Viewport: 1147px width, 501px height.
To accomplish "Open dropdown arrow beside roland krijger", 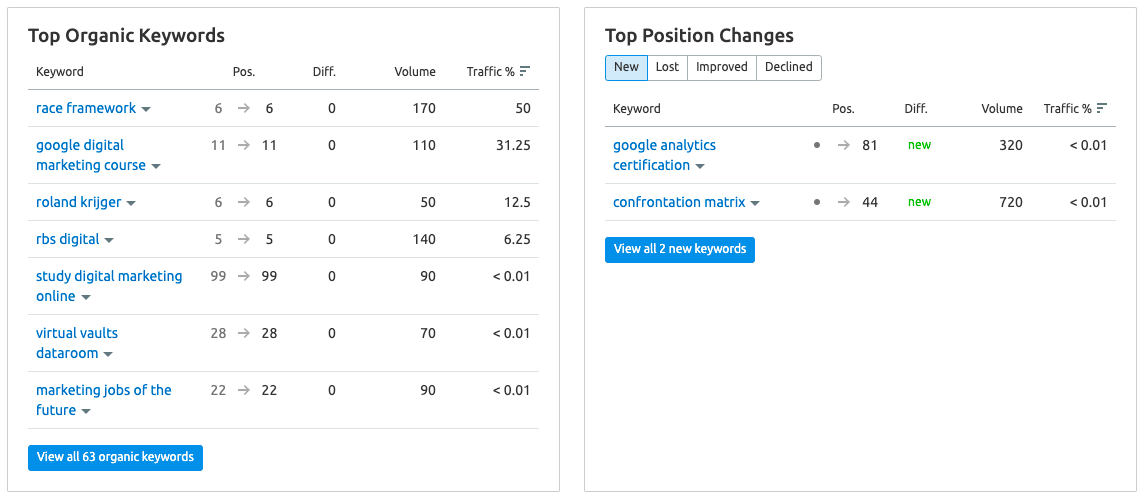I will [131, 203].
